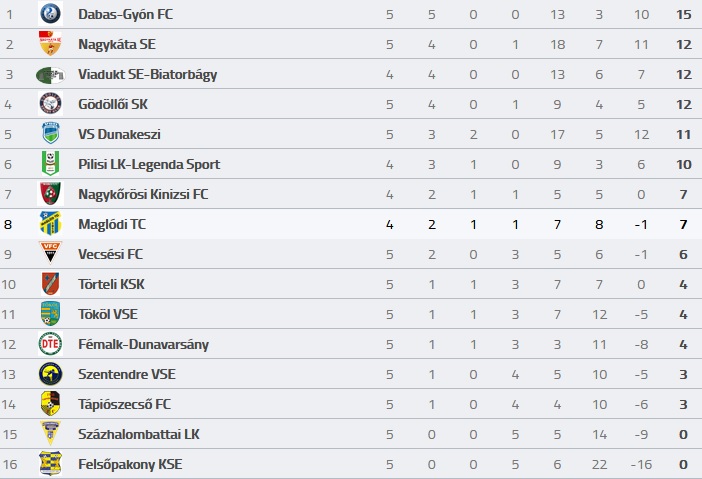Select the Gödöllői SK round badge
Screen dimensions: 702x479
(50, 104)
